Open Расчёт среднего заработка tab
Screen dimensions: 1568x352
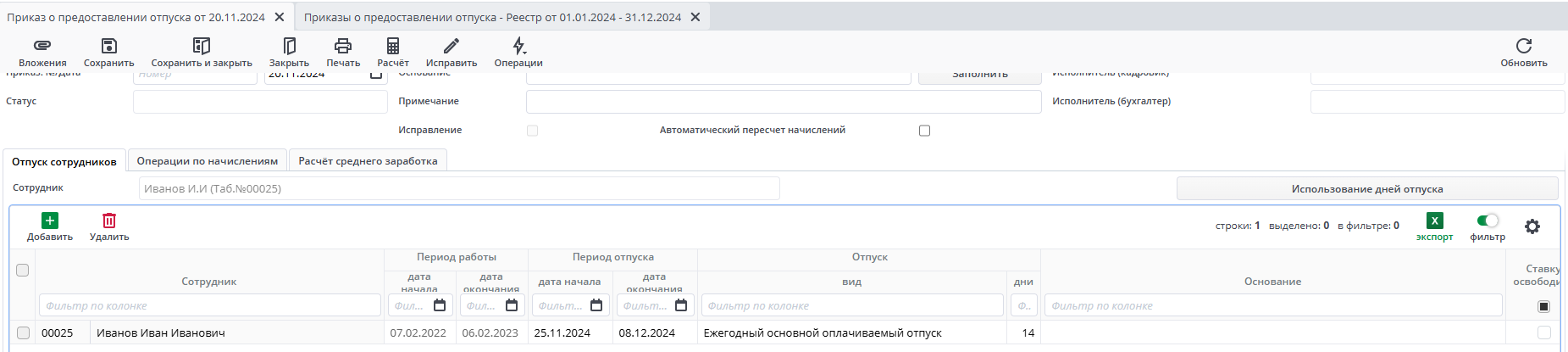368,161
